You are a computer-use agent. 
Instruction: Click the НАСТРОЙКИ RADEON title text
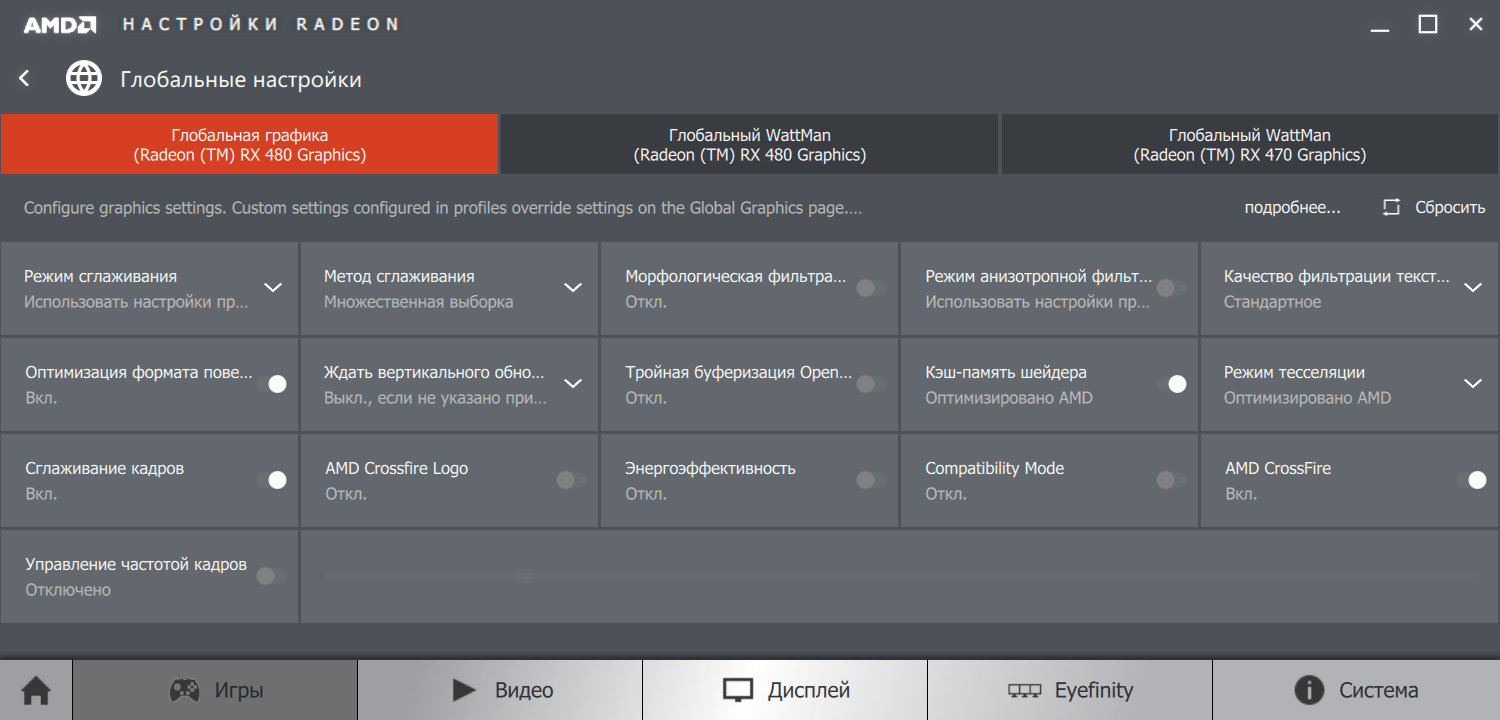(x=260, y=24)
